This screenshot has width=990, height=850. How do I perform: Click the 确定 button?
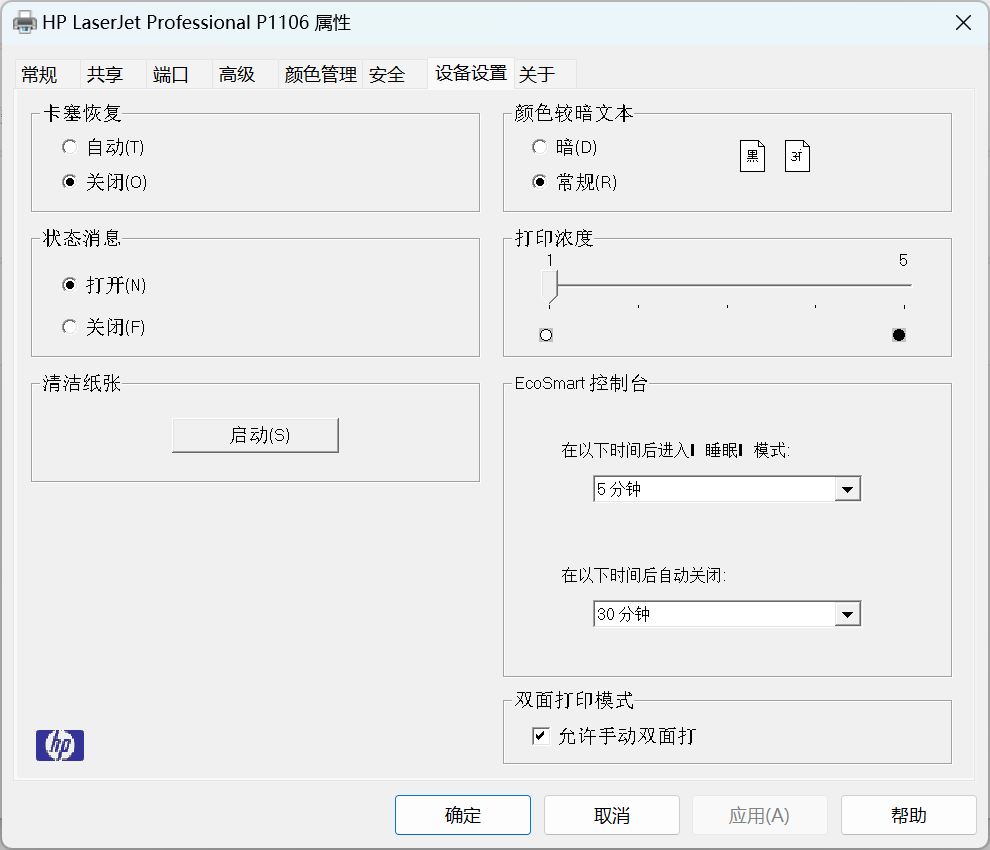[462, 815]
